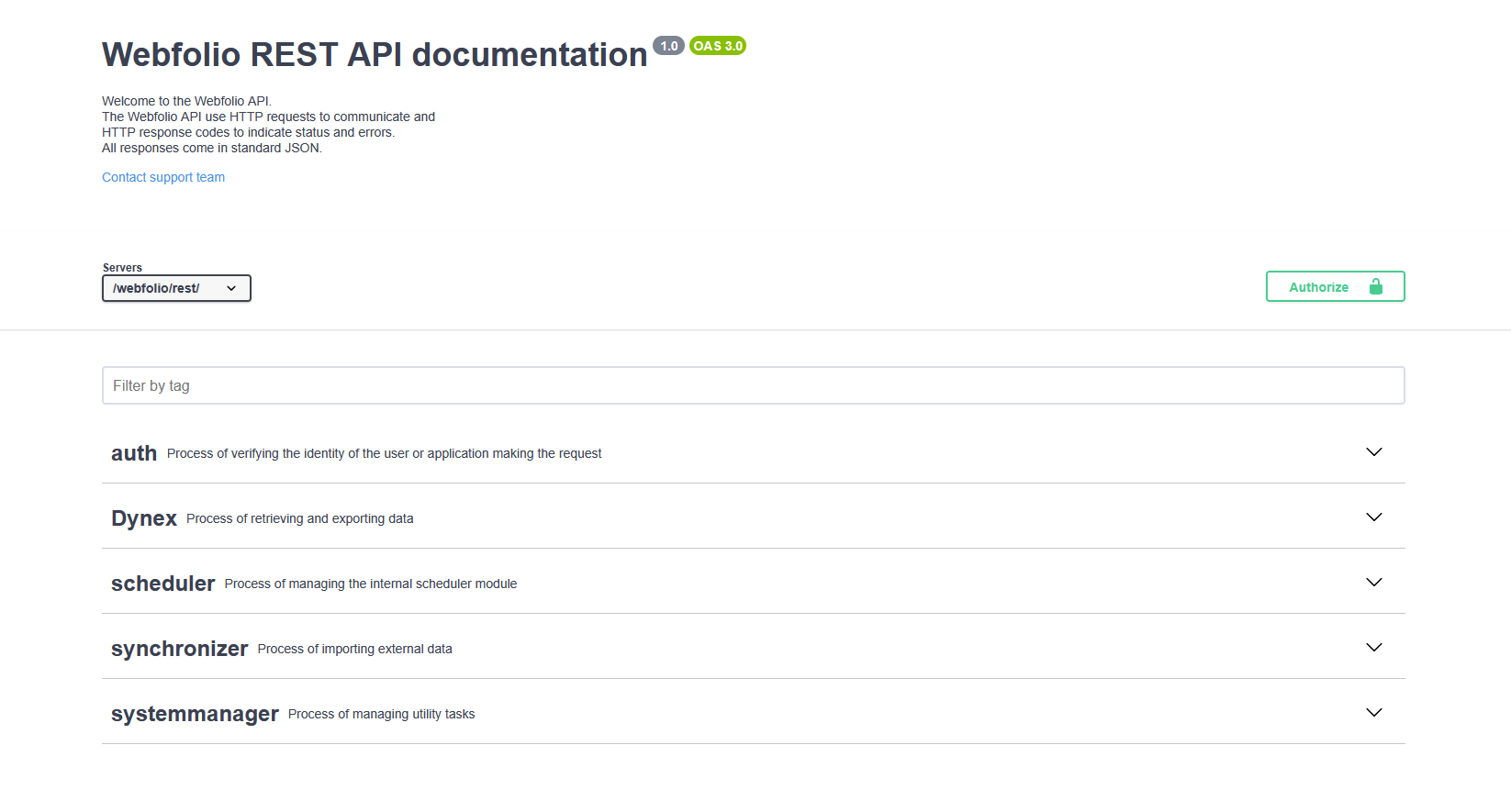Click the 1.0 version badge
Image resolution: width=1511 pixels, height=812 pixels.
coord(668,46)
